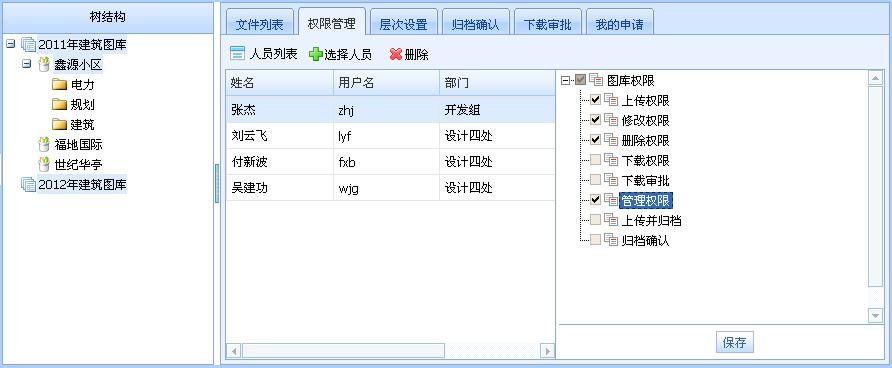Viewport: 892px width, 368px height.
Task: Click the 开发组 department cell
Action: [x=497, y=110]
